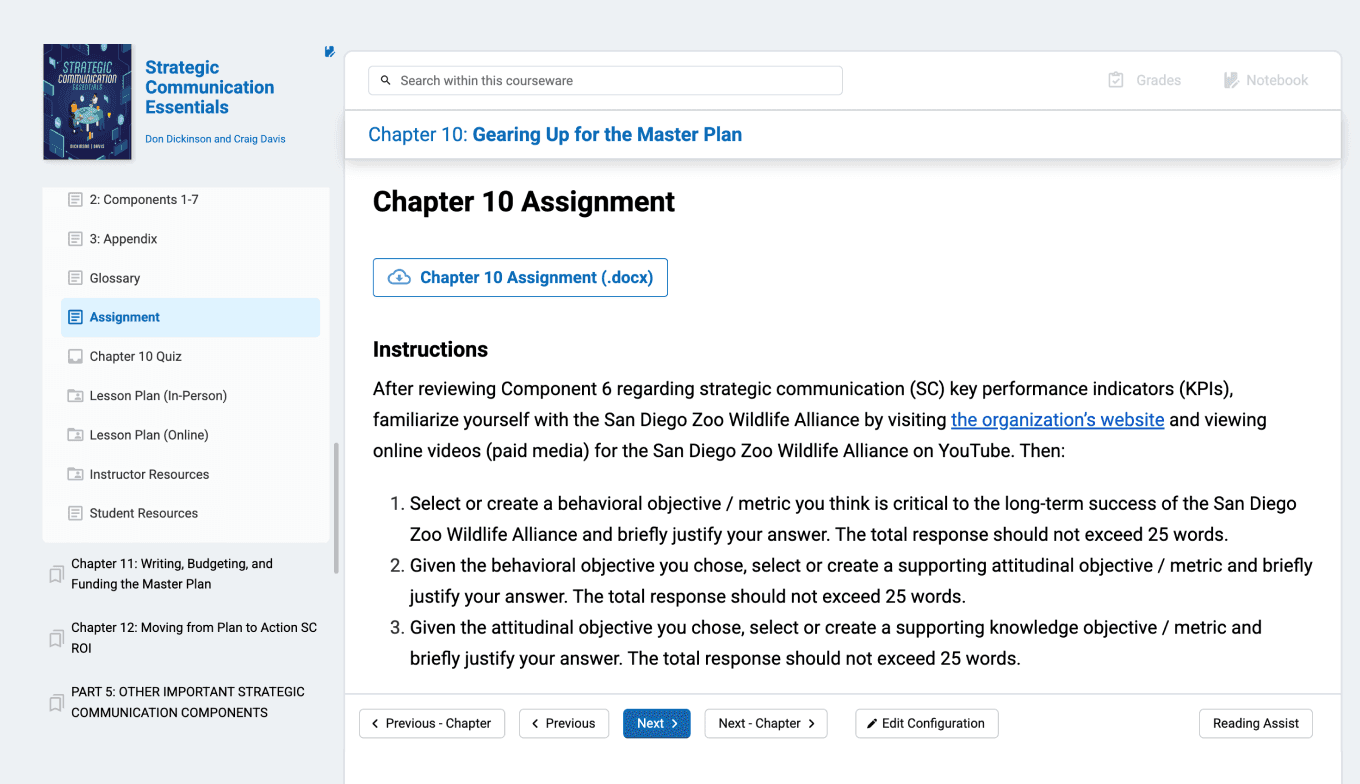
Task: Open the Notebook
Action: [1266, 80]
